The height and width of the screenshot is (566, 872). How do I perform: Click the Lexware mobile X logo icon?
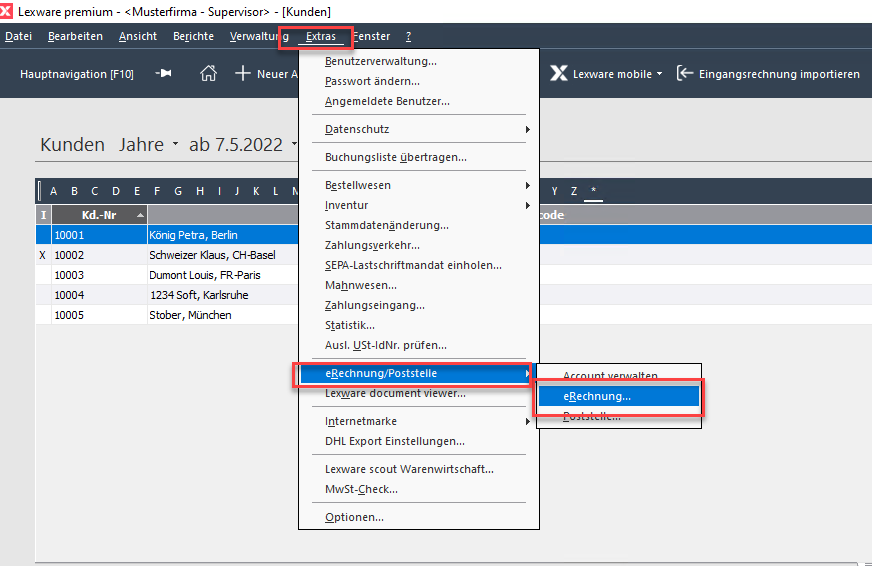click(x=559, y=73)
